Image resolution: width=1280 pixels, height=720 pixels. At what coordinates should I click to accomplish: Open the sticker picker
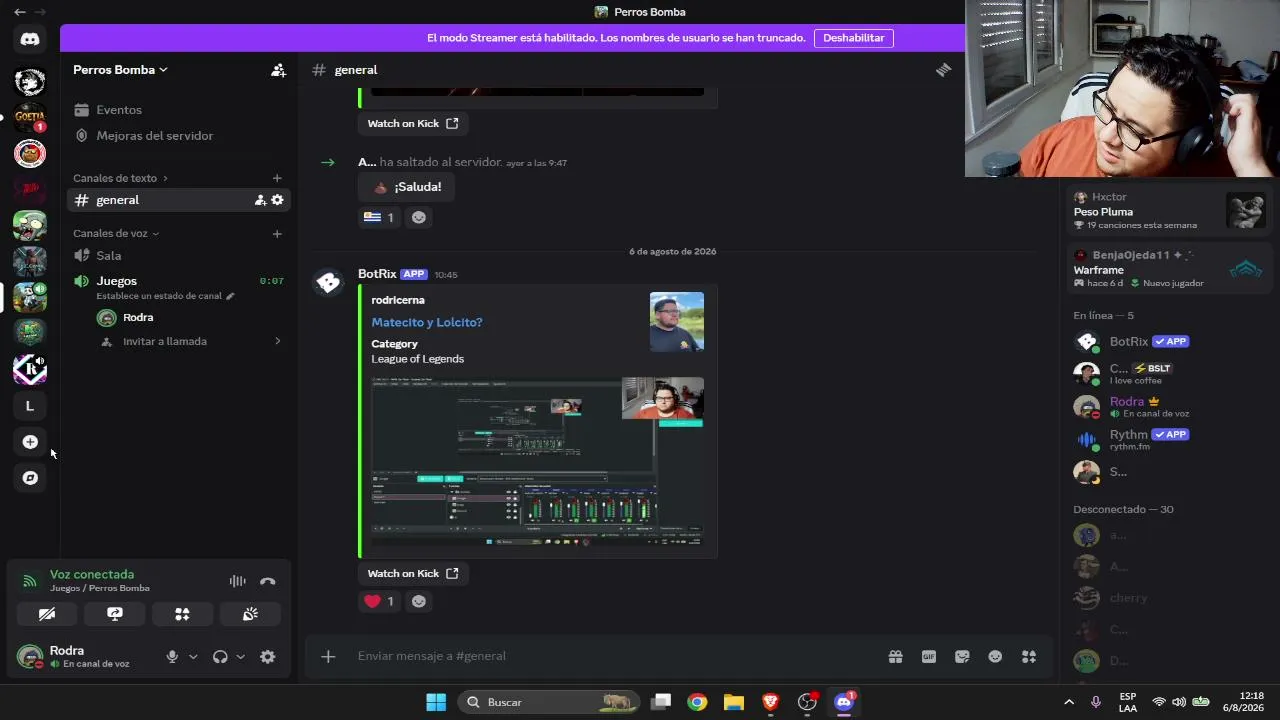click(962, 656)
